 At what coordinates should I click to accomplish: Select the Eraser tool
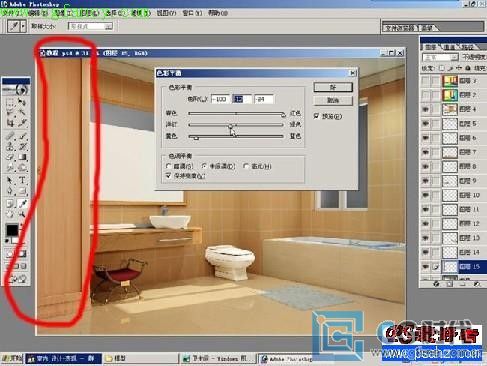pyautogui.click(x=10, y=157)
